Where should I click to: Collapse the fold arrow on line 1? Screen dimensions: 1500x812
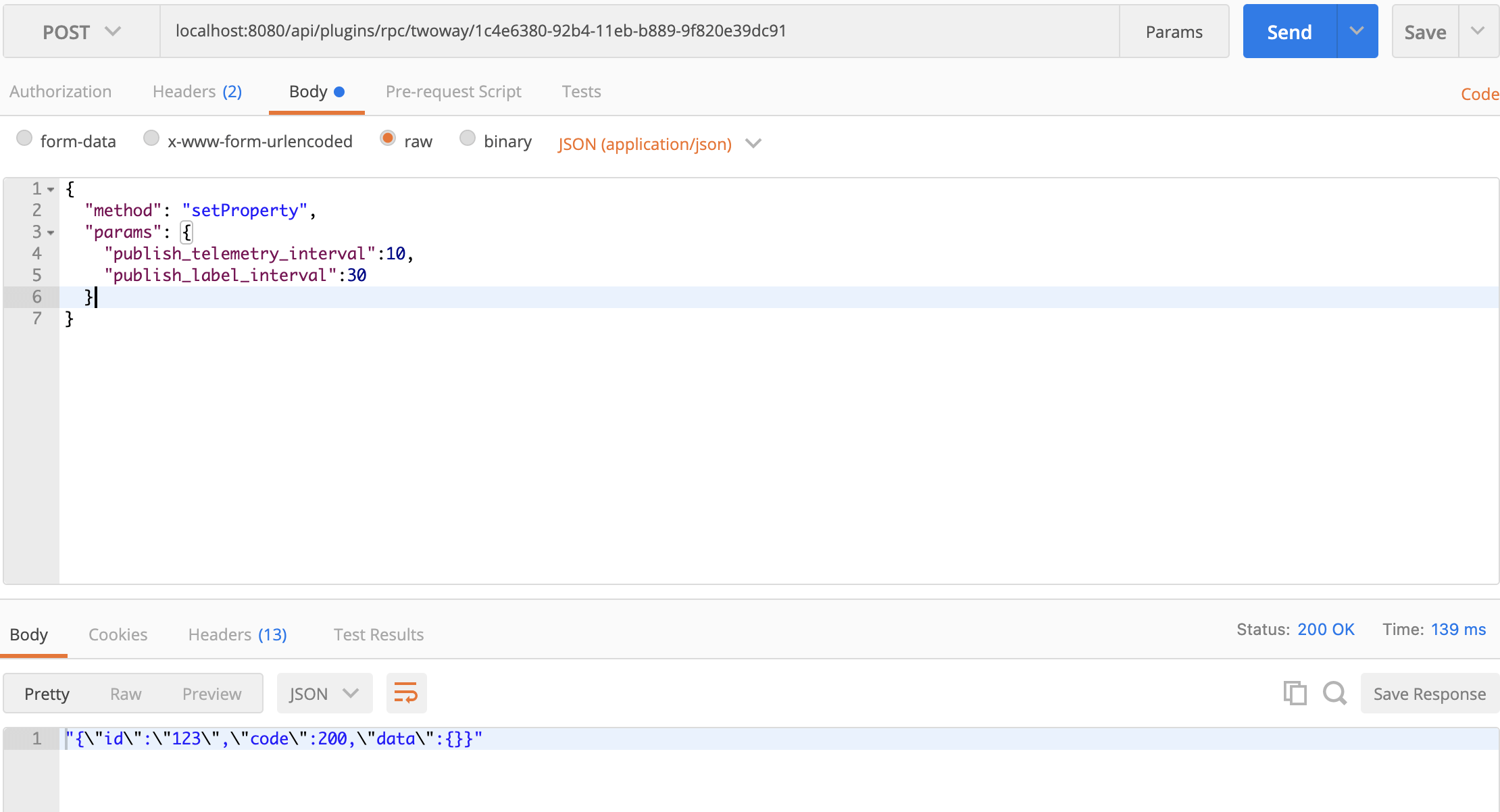[x=51, y=189]
